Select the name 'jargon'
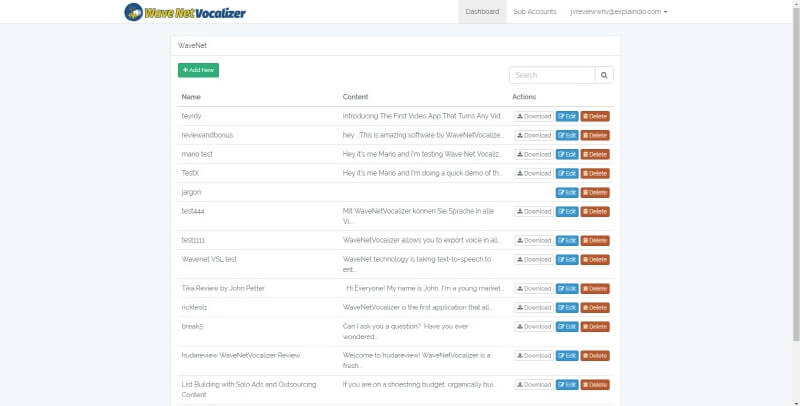Image resolution: width=800 pixels, height=406 pixels. (x=191, y=192)
